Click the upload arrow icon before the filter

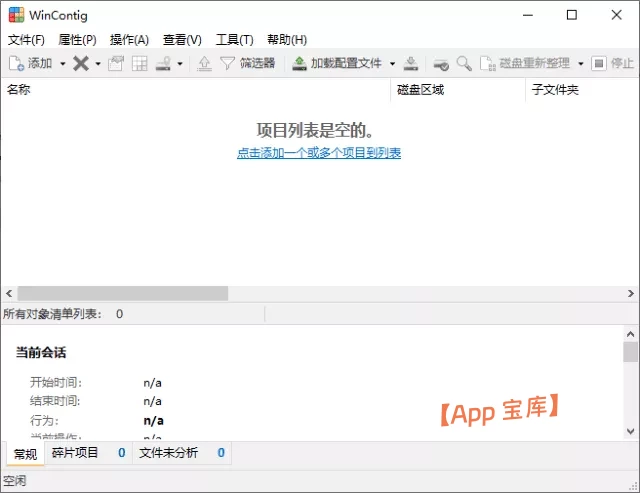(204, 63)
